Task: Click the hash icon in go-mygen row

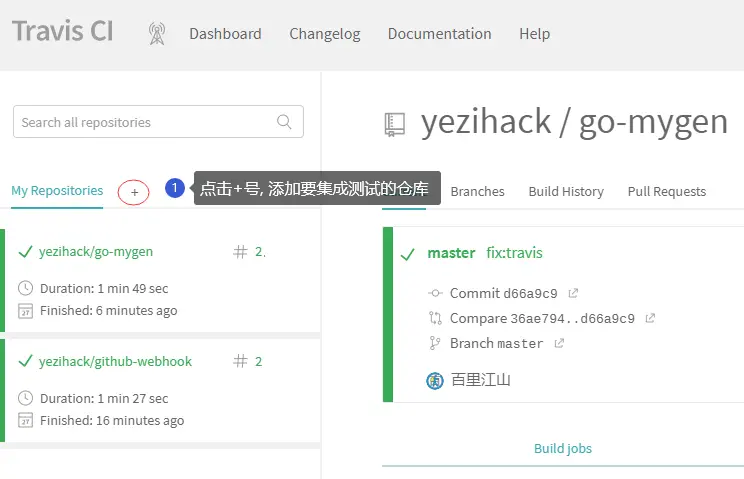Action: pyautogui.click(x=240, y=251)
